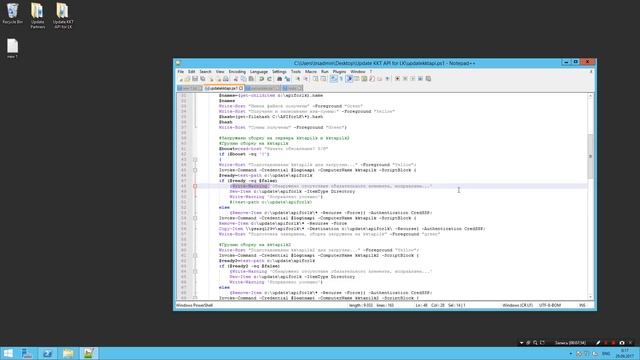
Task: Cut selection with the toolbar Cut icon
Action: tap(236, 79)
